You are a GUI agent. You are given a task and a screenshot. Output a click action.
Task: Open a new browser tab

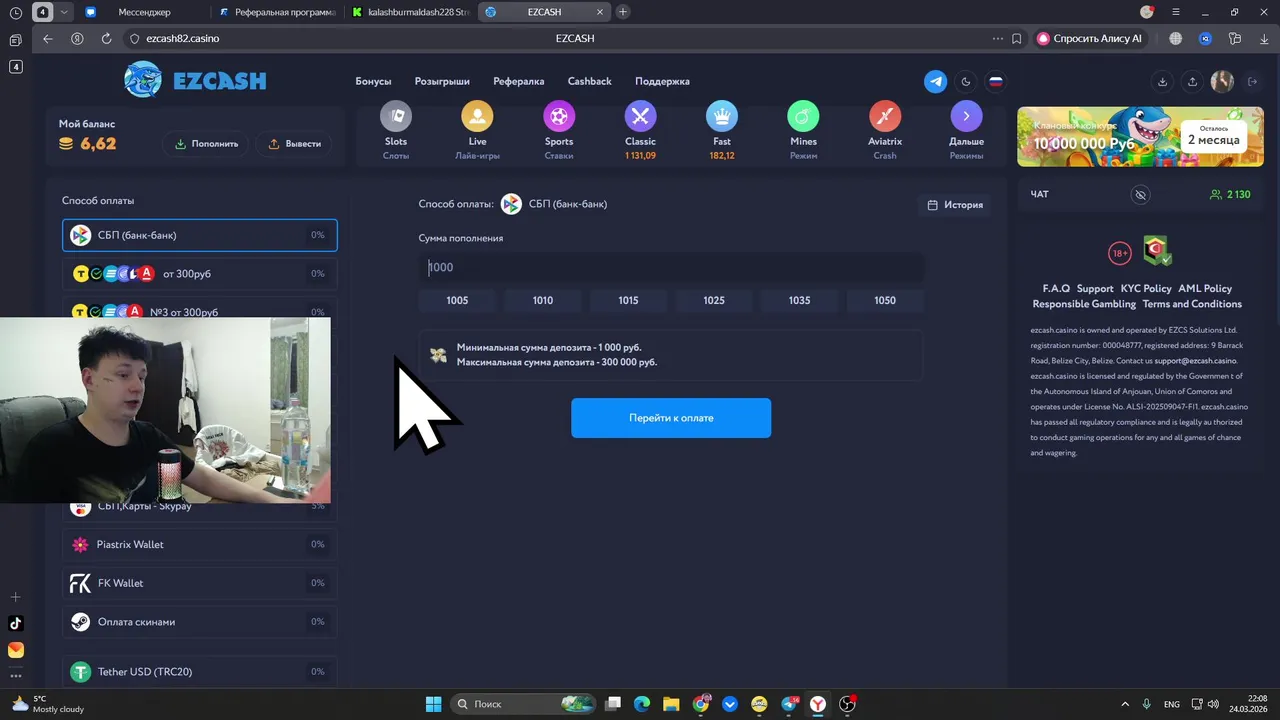point(623,12)
